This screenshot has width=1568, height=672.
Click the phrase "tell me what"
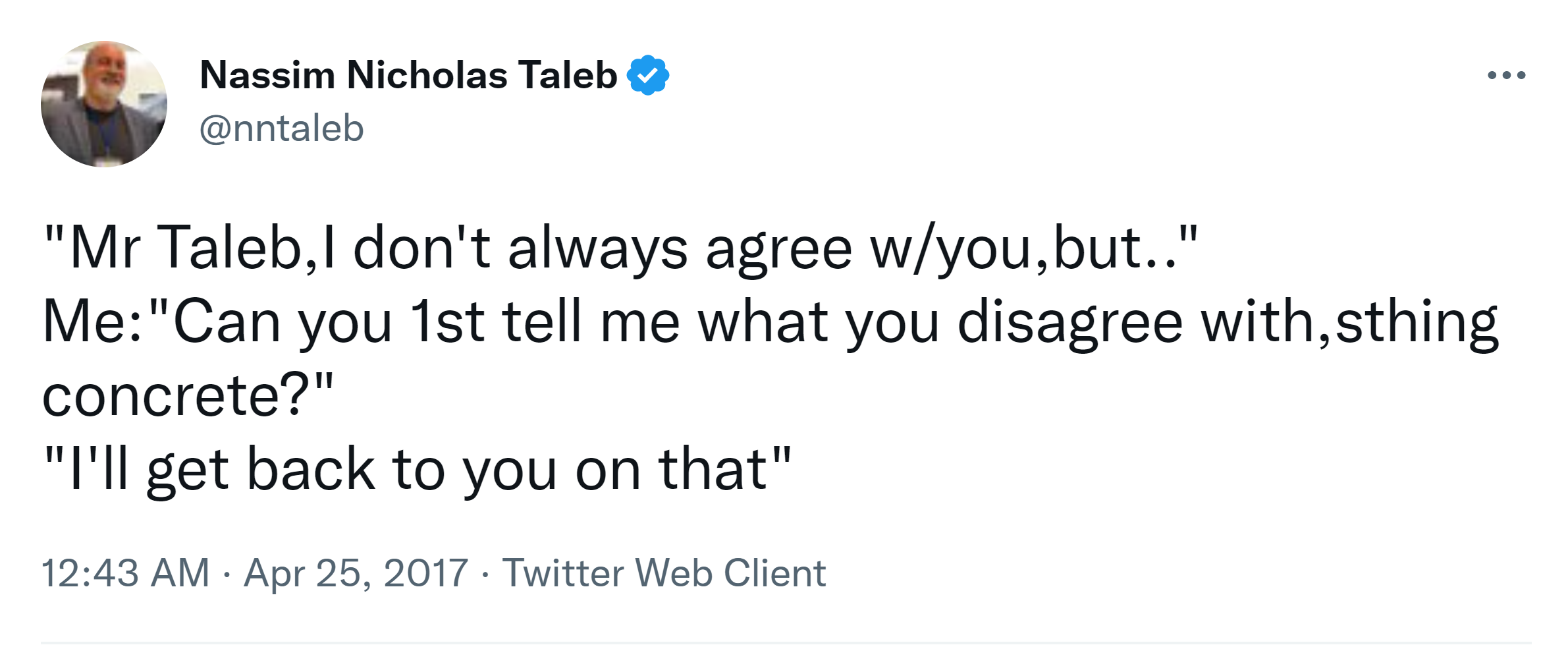(665, 322)
